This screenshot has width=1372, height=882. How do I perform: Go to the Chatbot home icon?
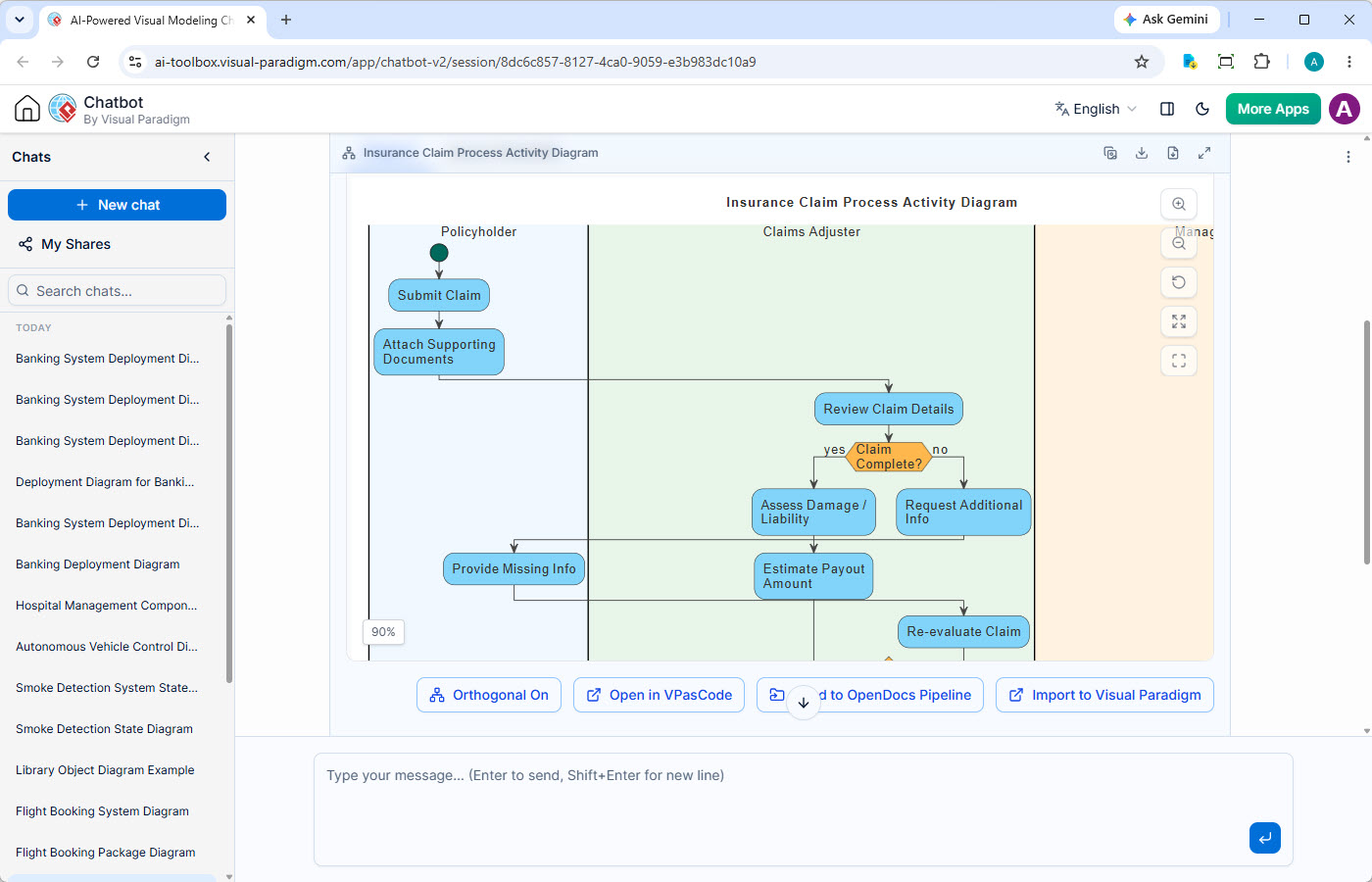27,109
